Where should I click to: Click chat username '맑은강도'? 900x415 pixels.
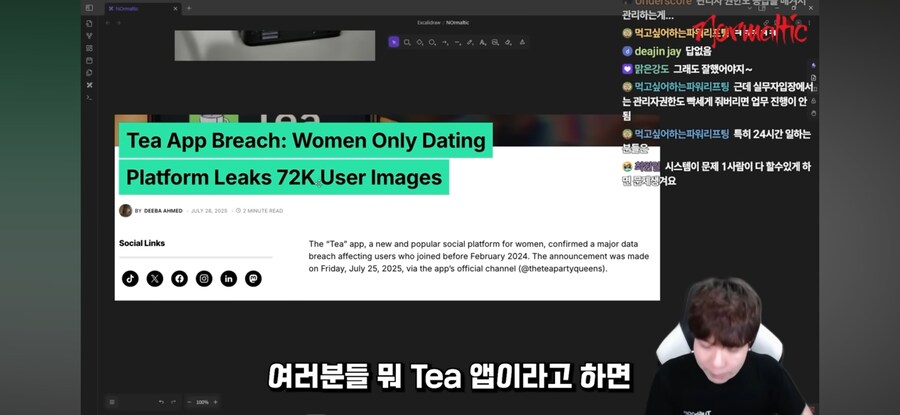click(651, 69)
